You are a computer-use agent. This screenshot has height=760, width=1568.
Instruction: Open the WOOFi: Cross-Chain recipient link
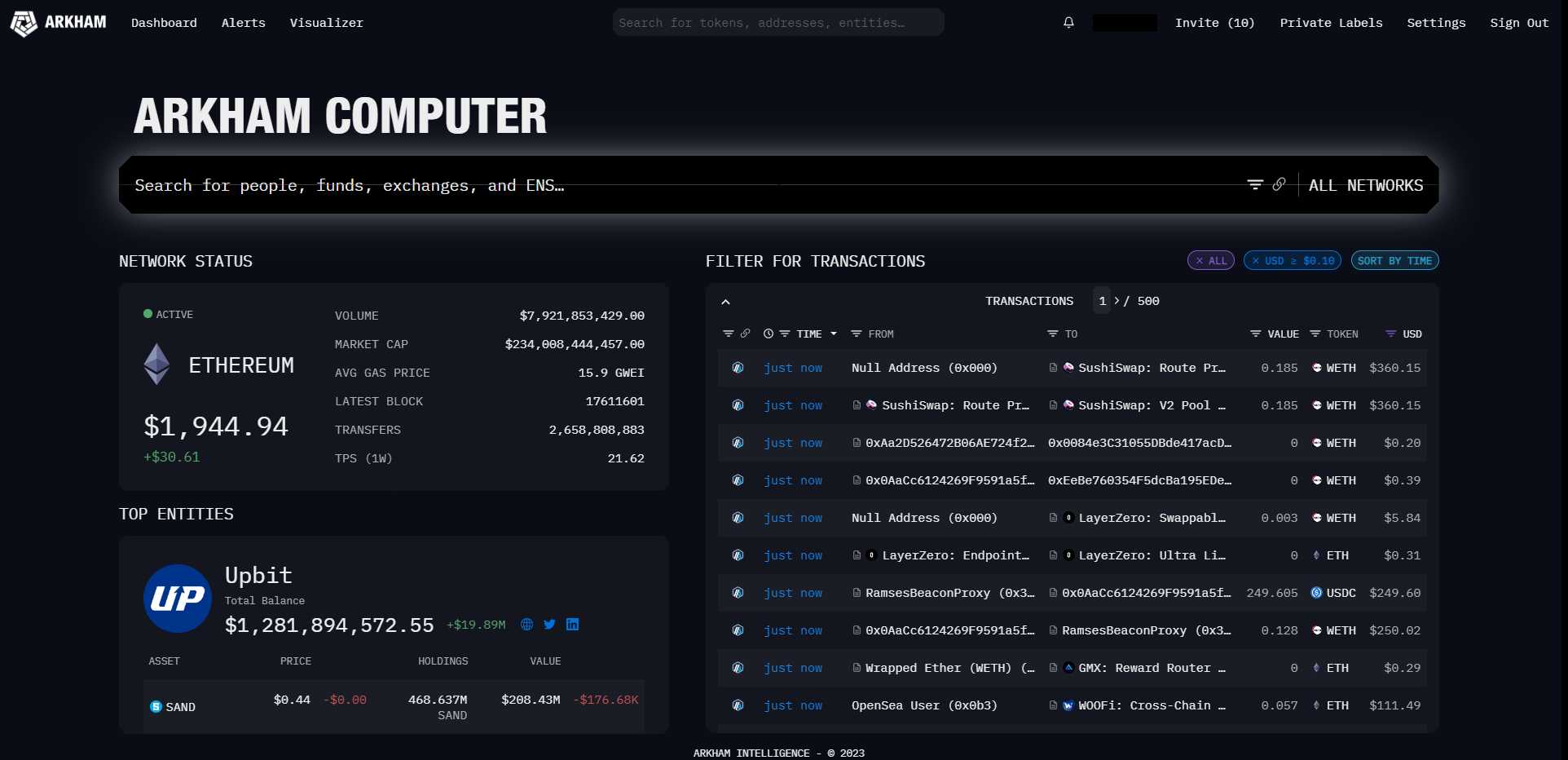coord(1152,705)
